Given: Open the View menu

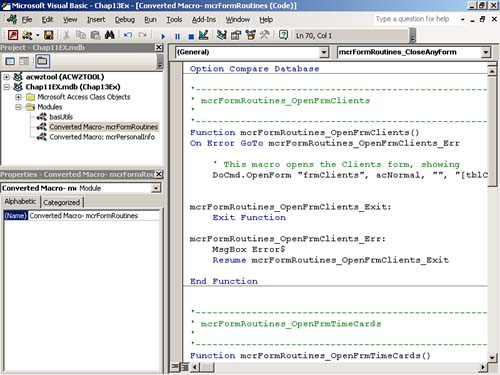Looking at the screenshot, I should click(x=70, y=20).
